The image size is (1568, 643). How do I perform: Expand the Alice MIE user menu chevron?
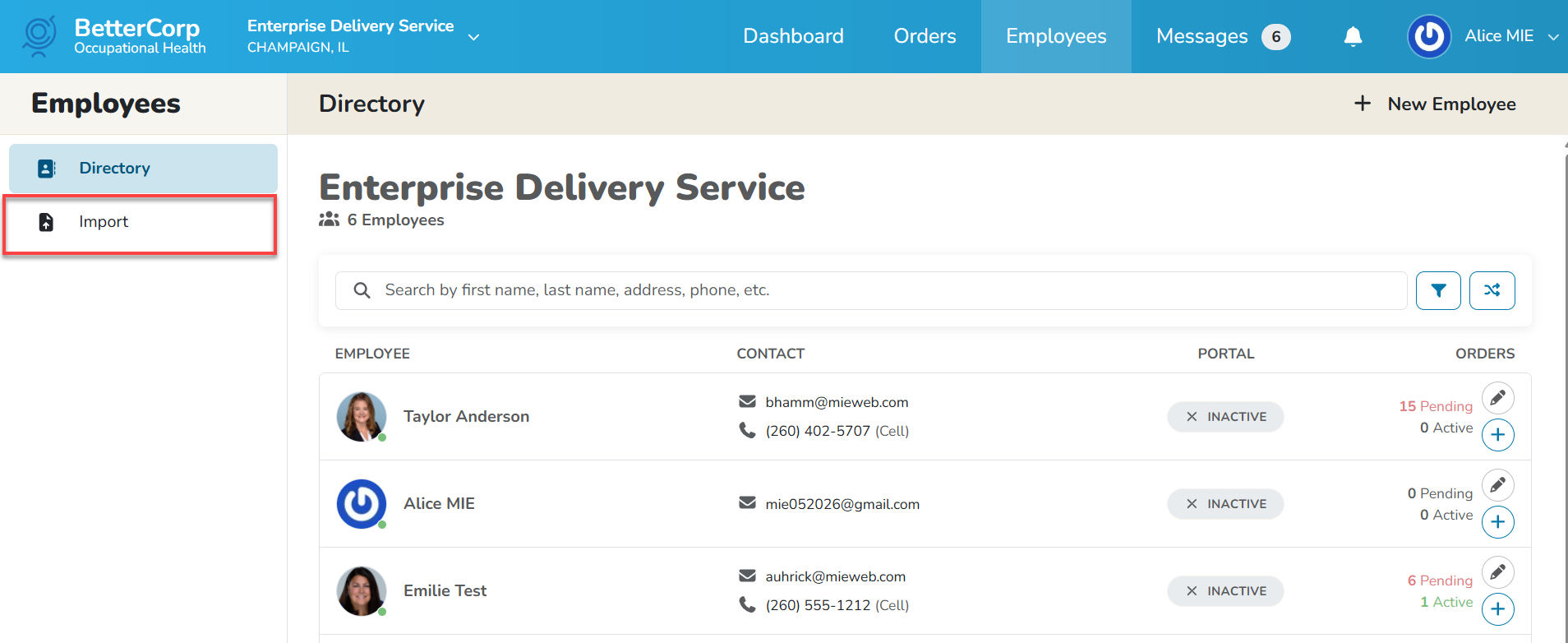click(x=1552, y=37)
